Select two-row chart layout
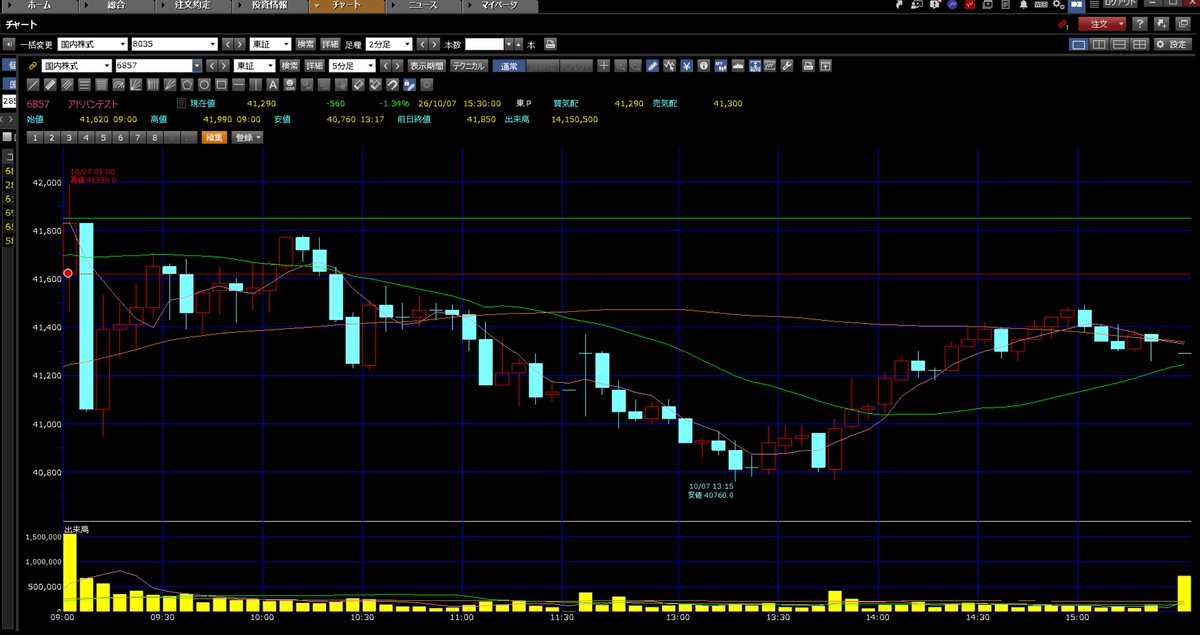Screen dimensions: 1200x635 [1120, 44]
